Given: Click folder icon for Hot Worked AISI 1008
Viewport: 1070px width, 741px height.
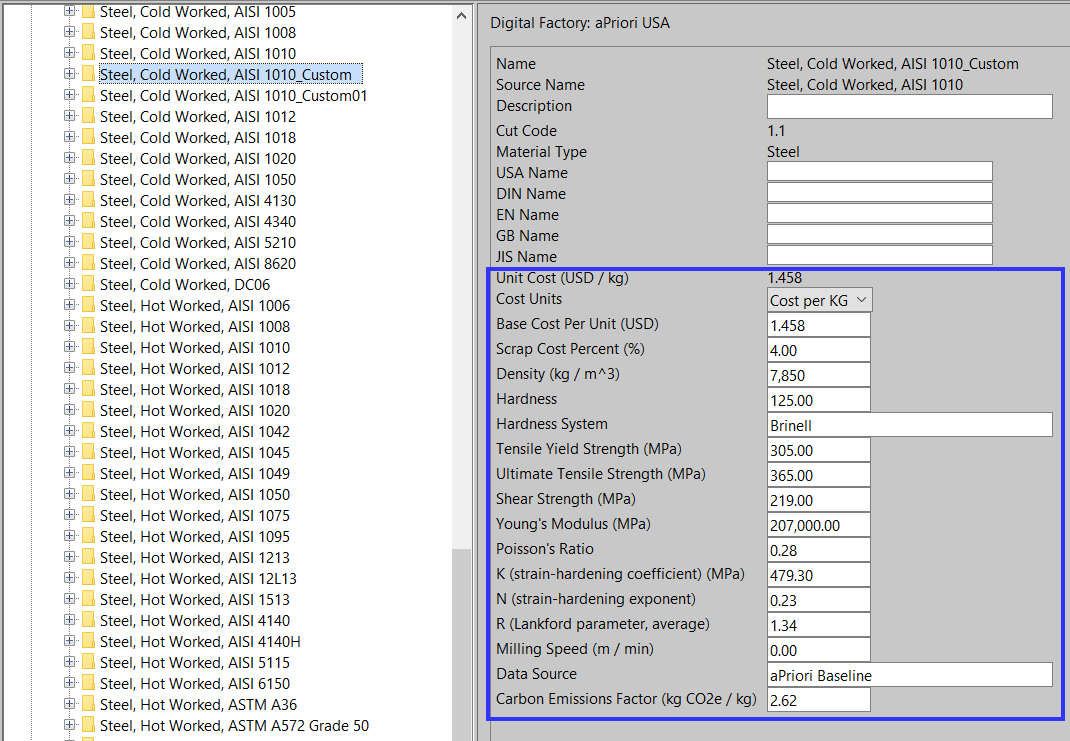Looking at the screenshot, I should pos(88,327).
